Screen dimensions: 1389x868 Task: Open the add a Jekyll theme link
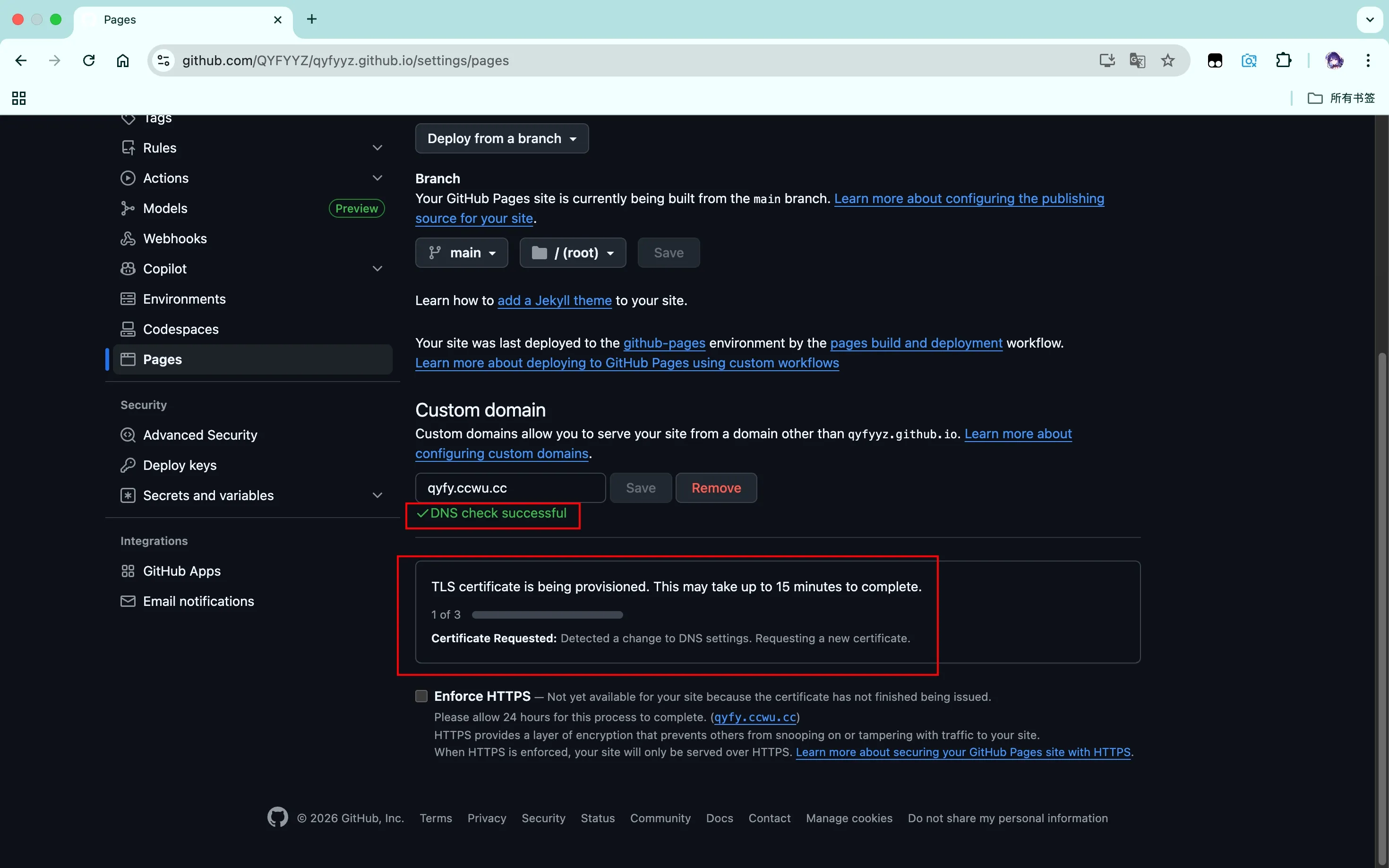(554, 300)
